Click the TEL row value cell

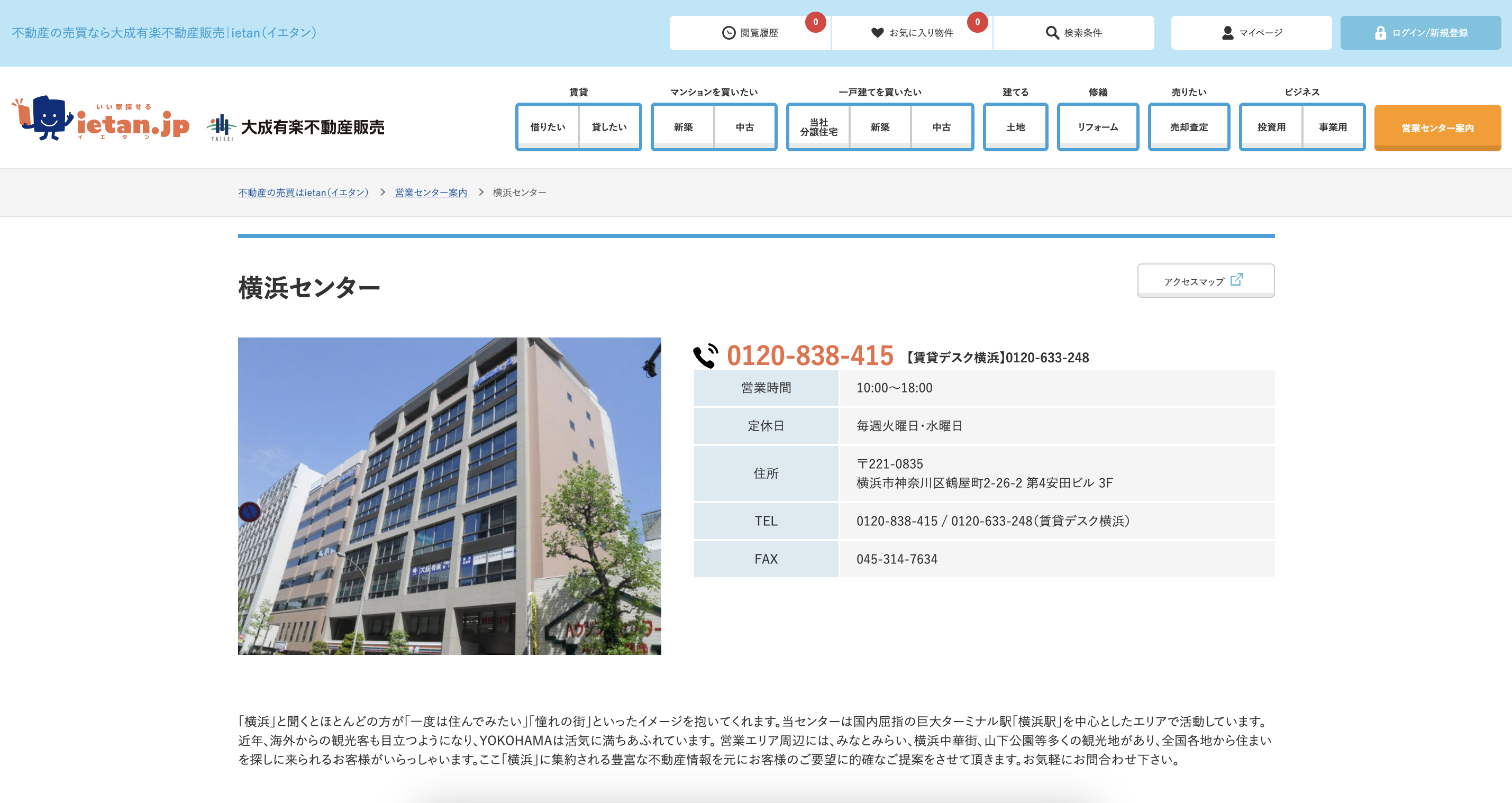pos(1056,521)
